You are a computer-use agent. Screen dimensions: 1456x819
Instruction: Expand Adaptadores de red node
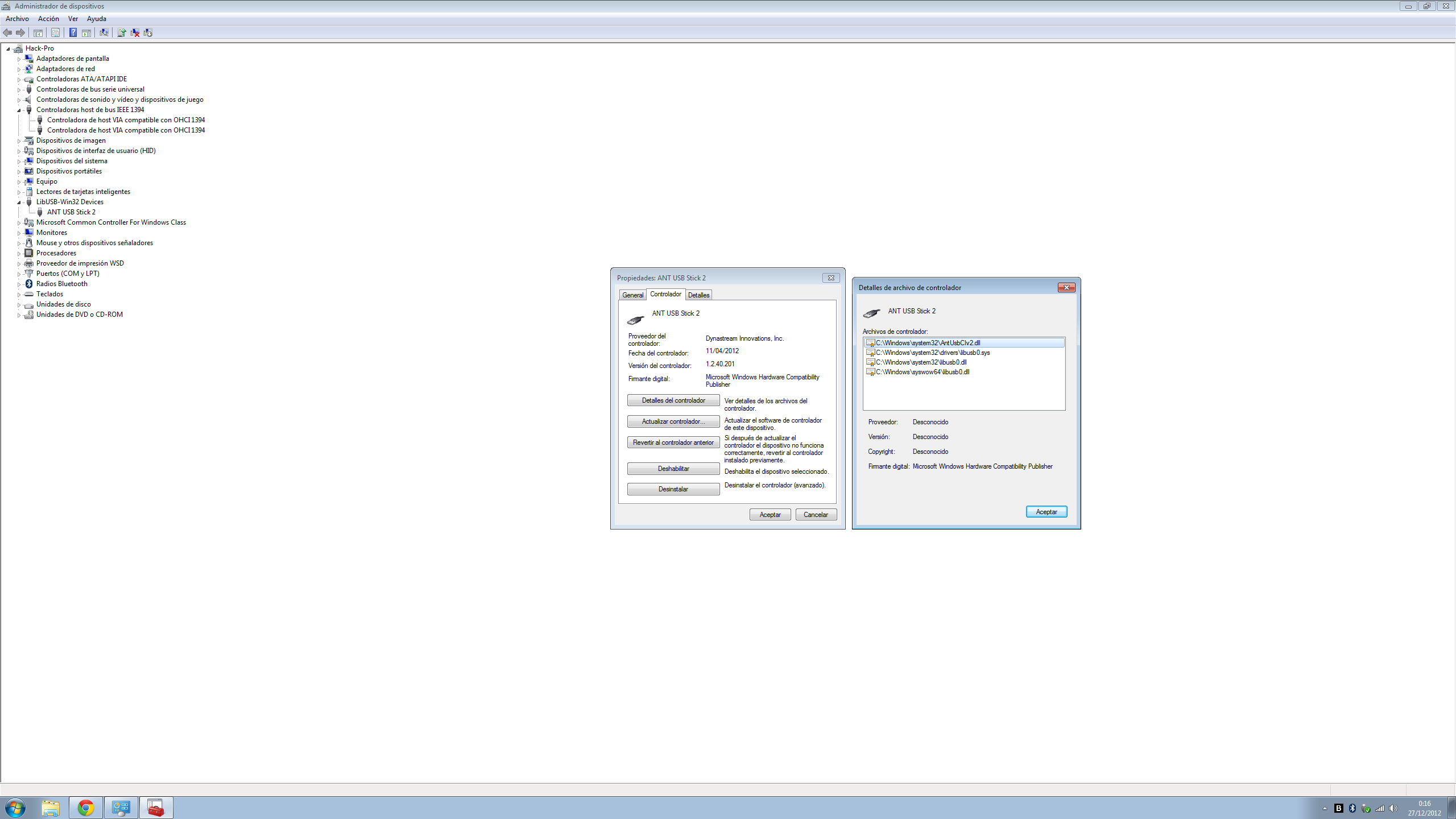pyautogui.click(x=19, y=69)
